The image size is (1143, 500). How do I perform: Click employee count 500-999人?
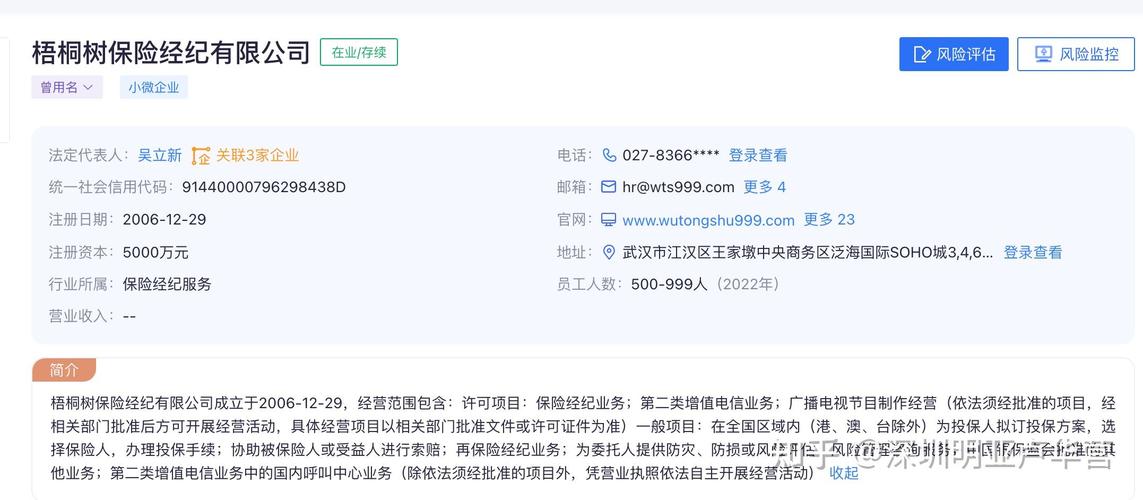point(669,284)
